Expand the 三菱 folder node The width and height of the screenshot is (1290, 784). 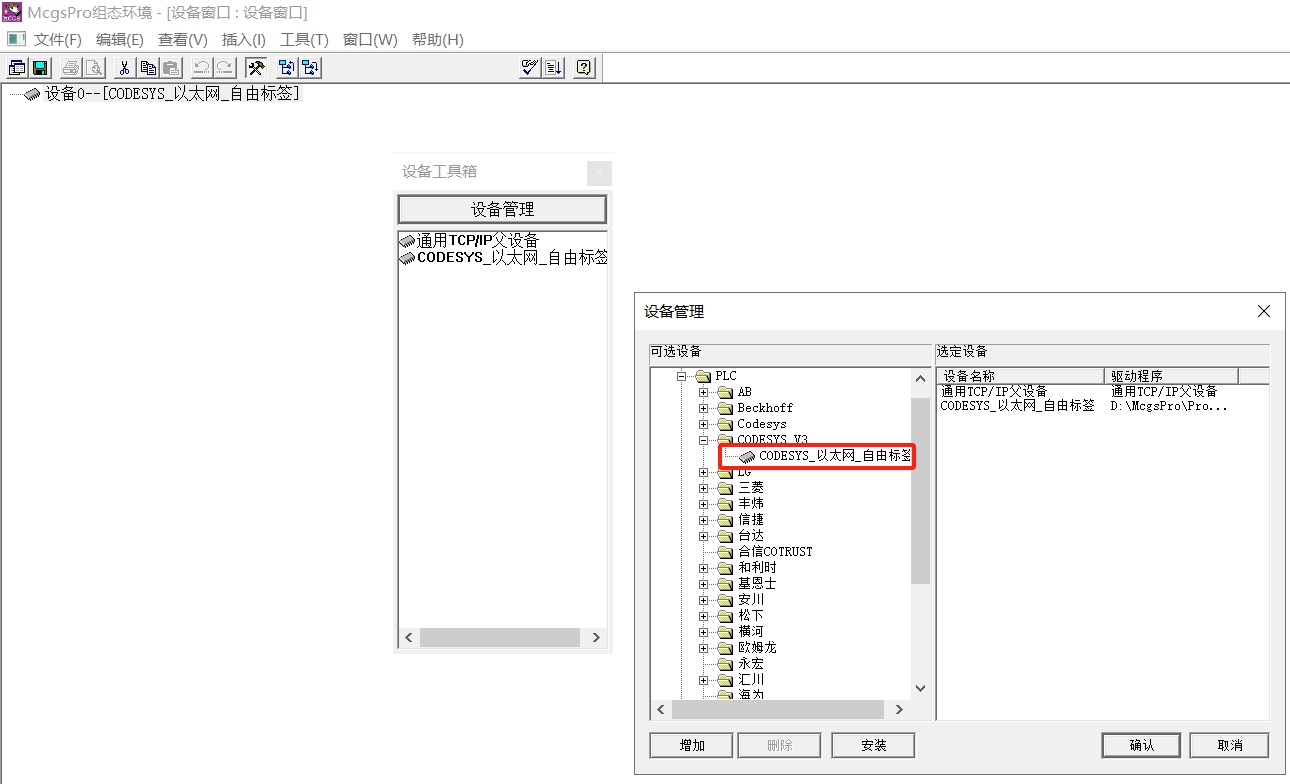(703, 489)
